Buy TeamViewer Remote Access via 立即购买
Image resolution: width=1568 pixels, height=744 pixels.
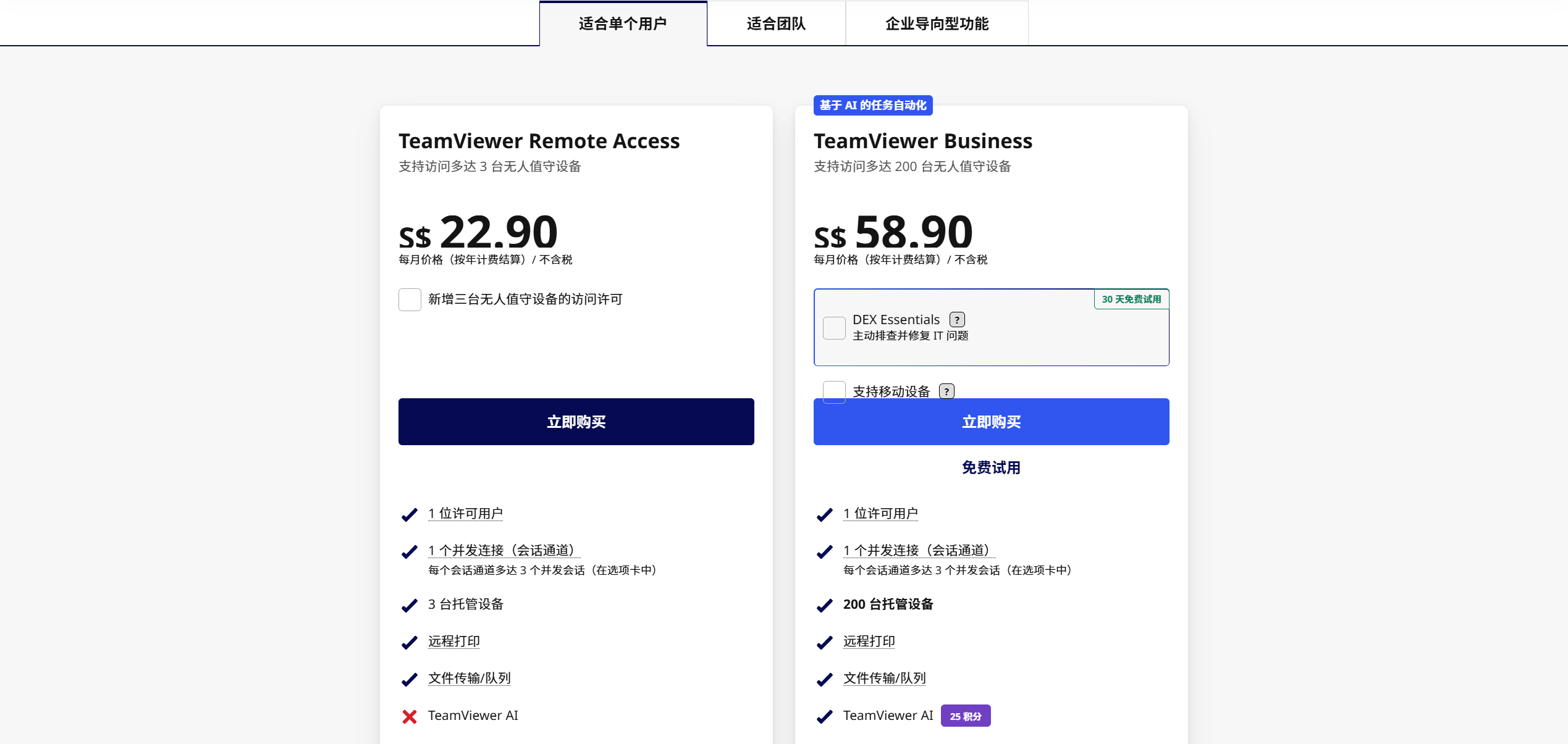[576, 422]
